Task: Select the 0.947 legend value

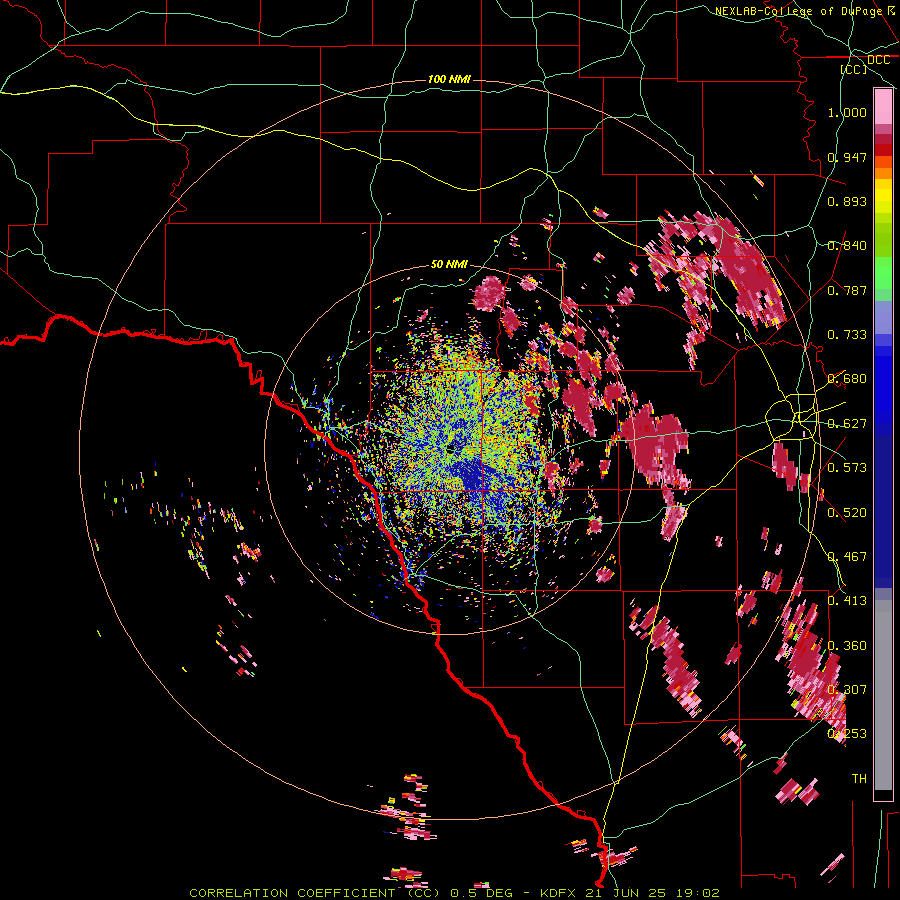Action: click(x=847, y=157)
